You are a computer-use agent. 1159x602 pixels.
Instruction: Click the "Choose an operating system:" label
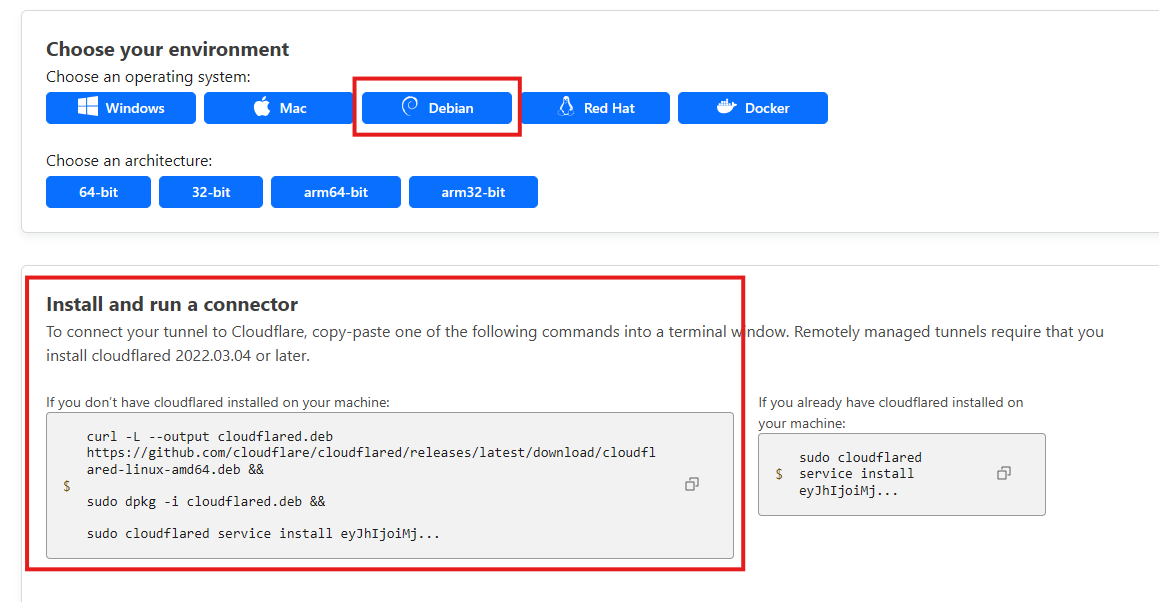148,77
